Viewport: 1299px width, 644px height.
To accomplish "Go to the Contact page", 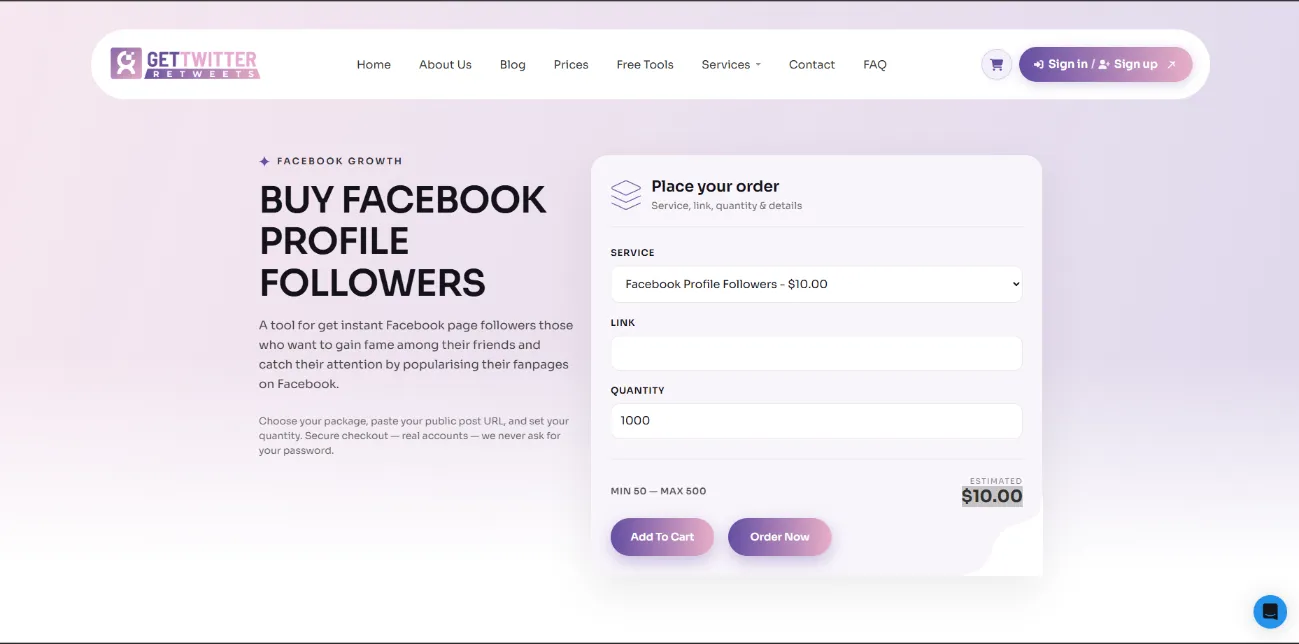I will pos(812,64).
